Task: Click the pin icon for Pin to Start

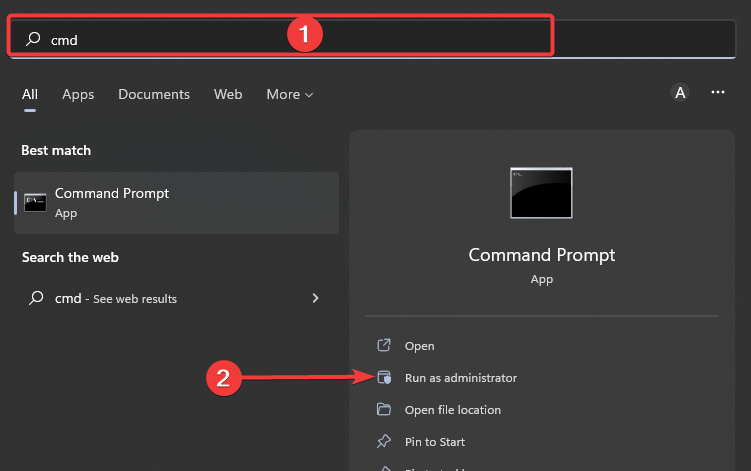Action: click(x=384, y=441)
